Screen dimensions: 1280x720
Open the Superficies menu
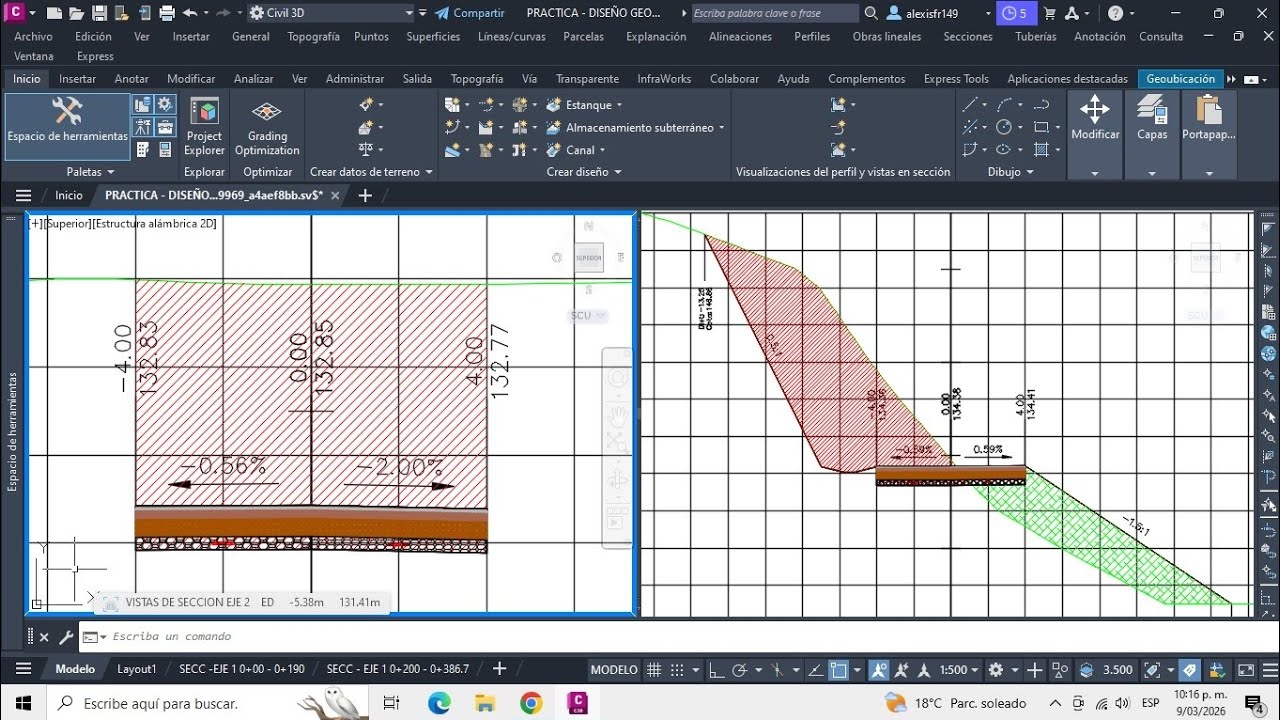pos(433,36)
